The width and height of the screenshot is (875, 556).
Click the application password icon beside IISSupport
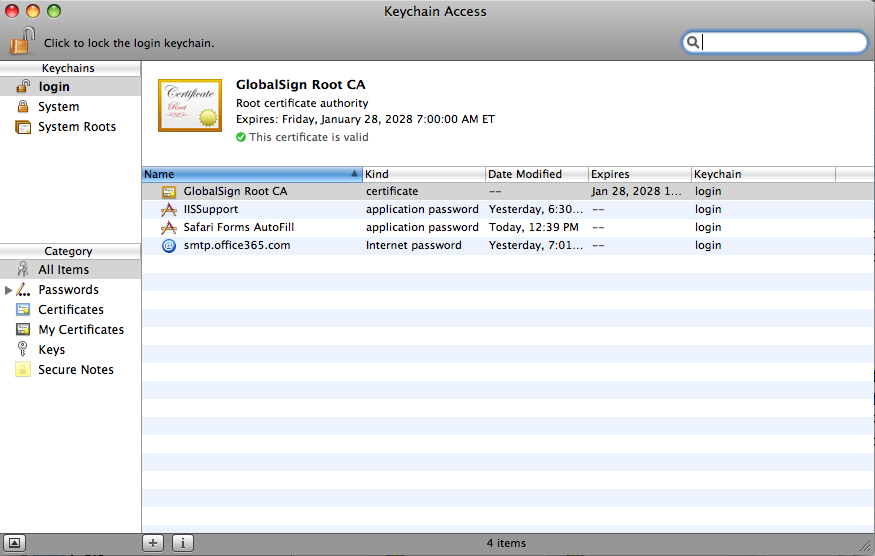[x=169, y=209]
